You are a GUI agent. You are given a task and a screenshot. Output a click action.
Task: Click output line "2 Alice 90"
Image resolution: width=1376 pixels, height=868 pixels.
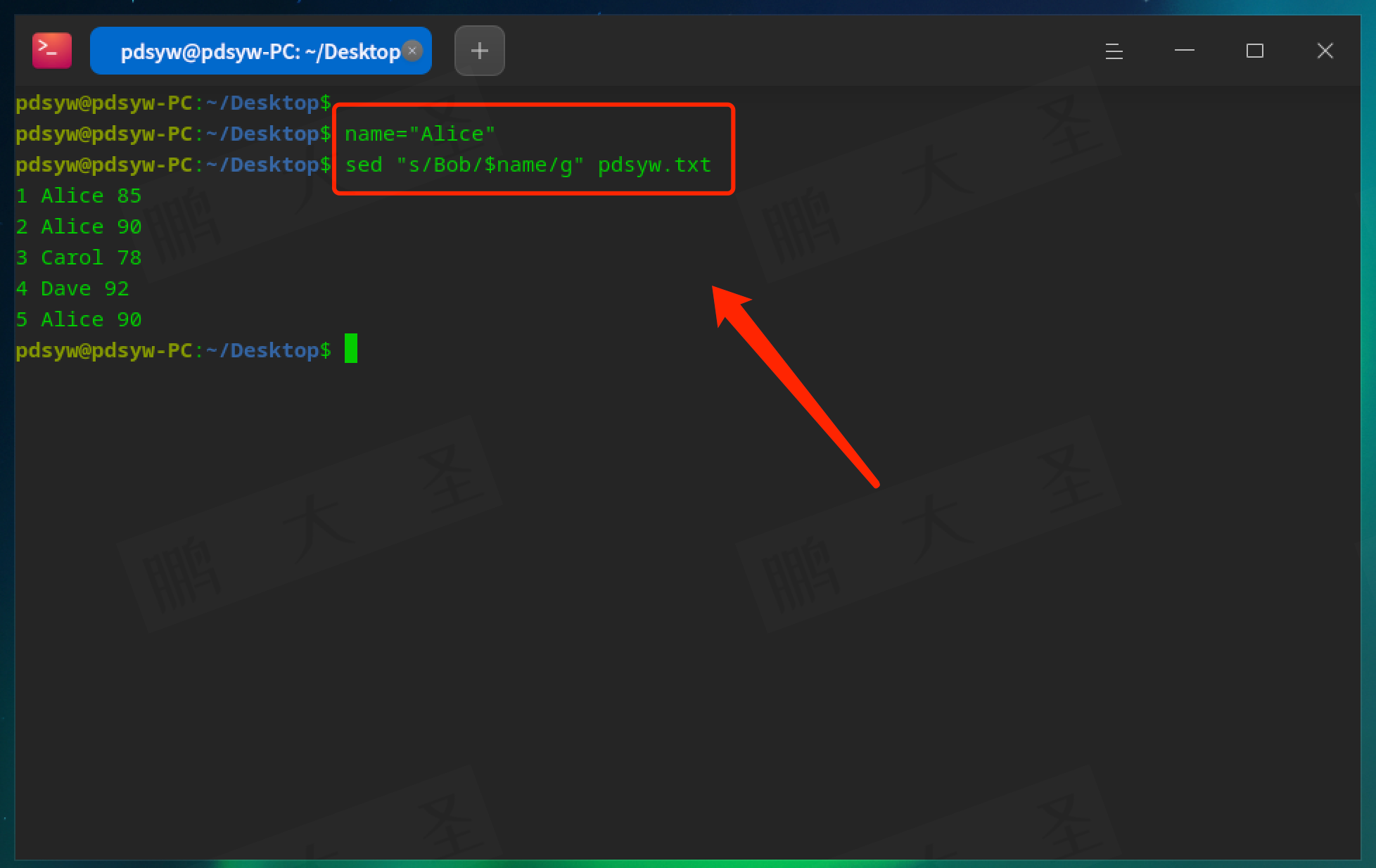click(79, 226)
